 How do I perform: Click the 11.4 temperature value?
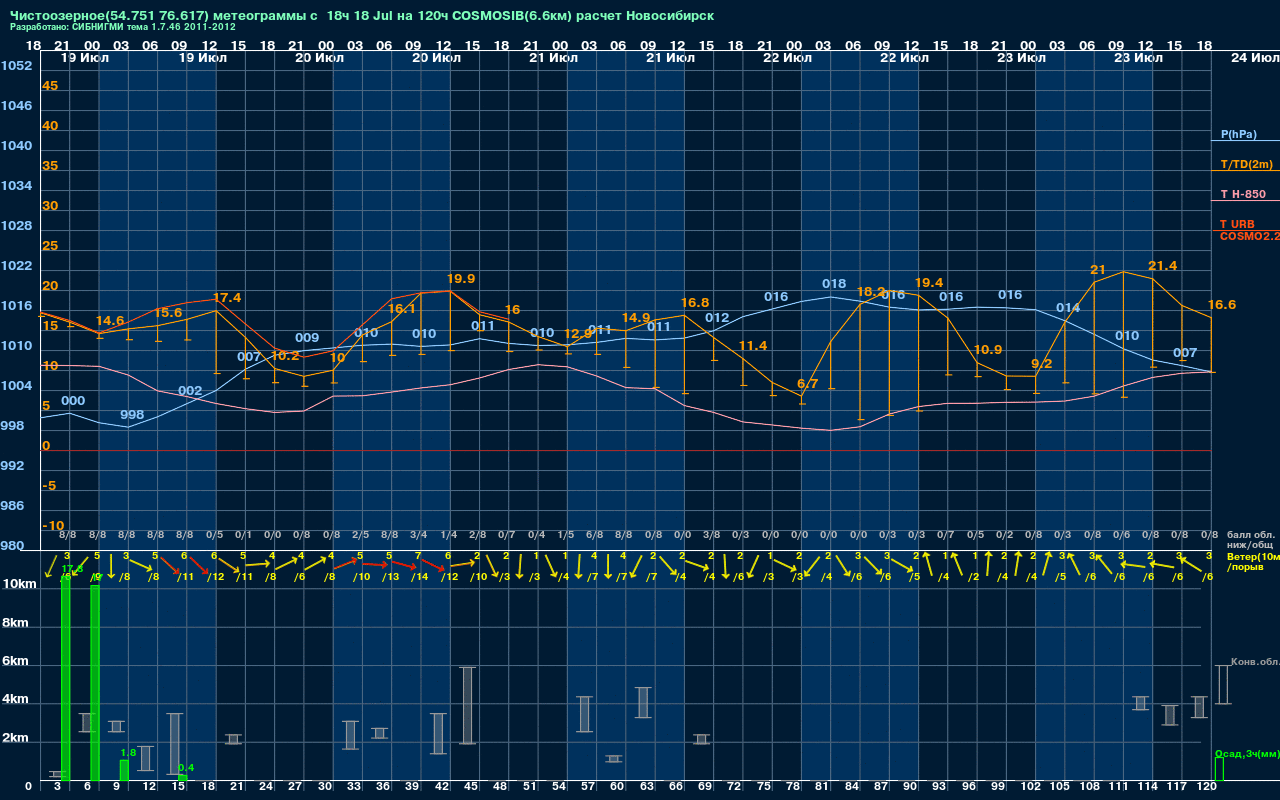753,346
